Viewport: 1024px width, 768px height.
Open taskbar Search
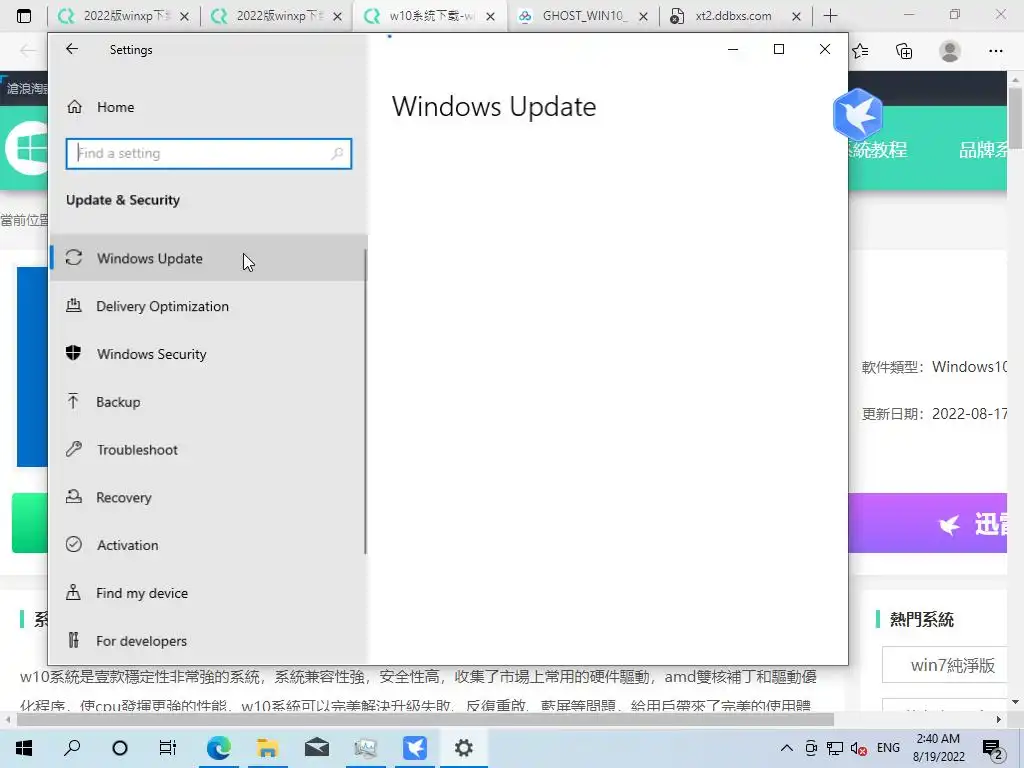point(72,748)
